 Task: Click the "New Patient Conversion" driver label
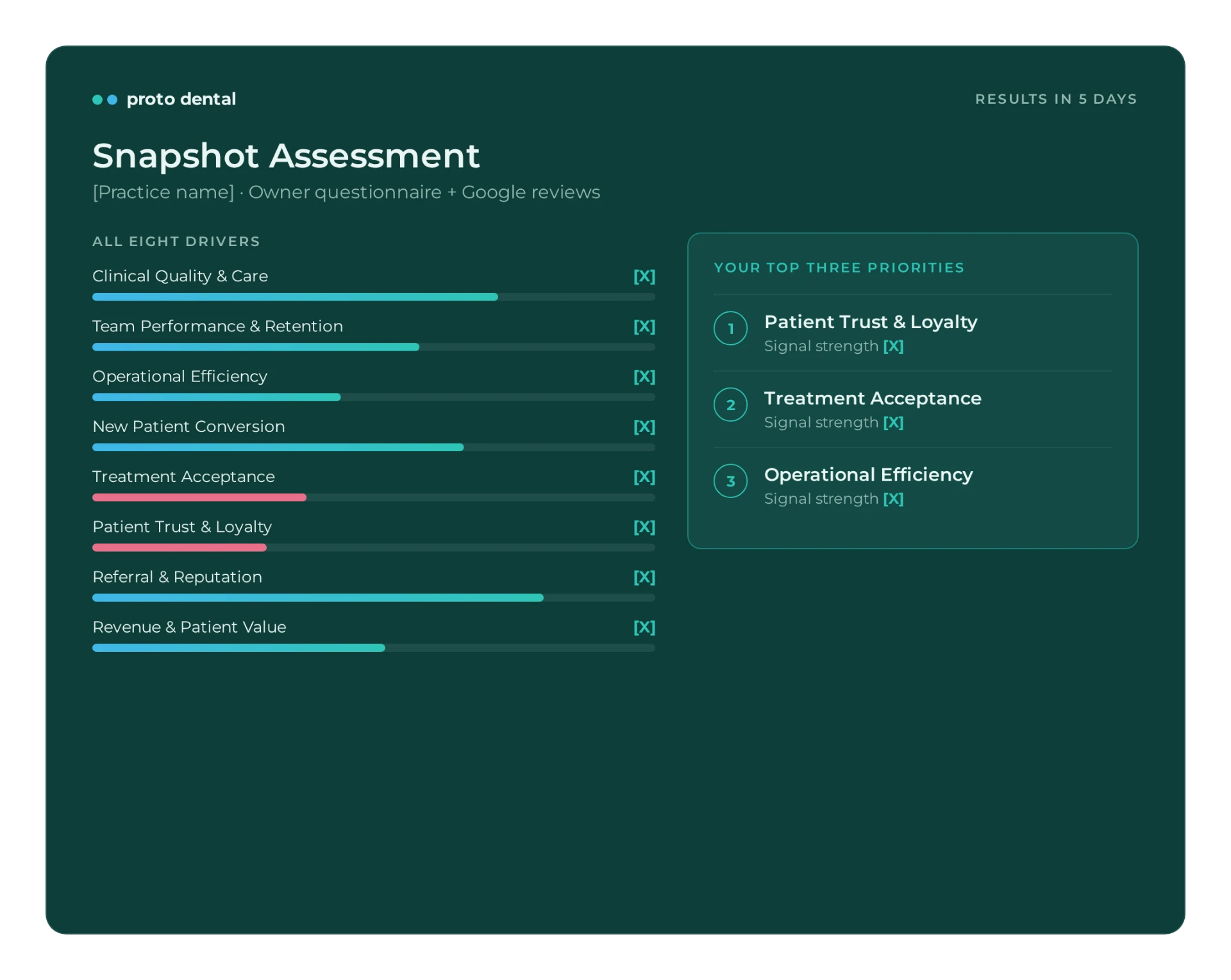[x=188, y=427]
